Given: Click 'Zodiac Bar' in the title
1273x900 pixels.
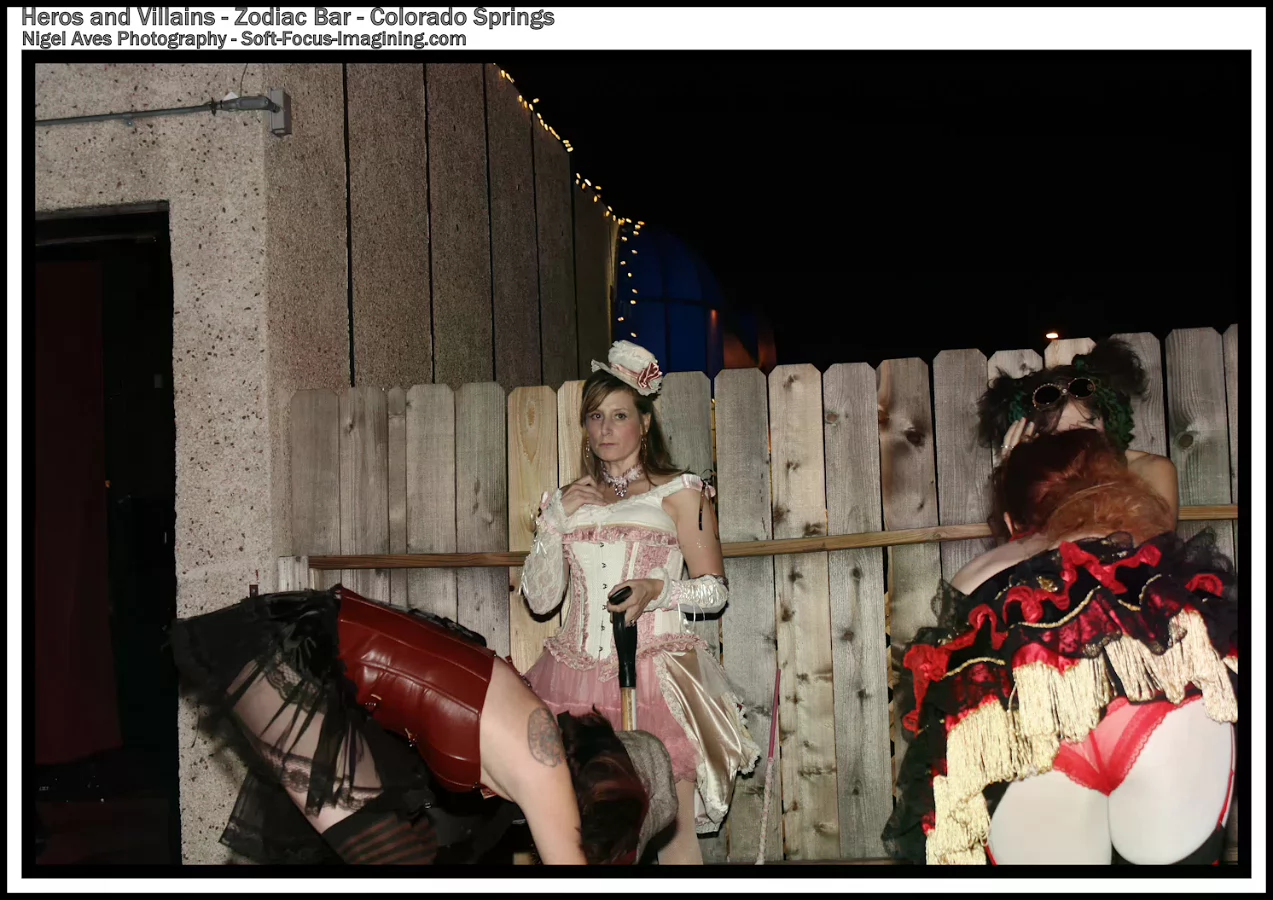Looking at the screenshot, I should pos(293,17).
